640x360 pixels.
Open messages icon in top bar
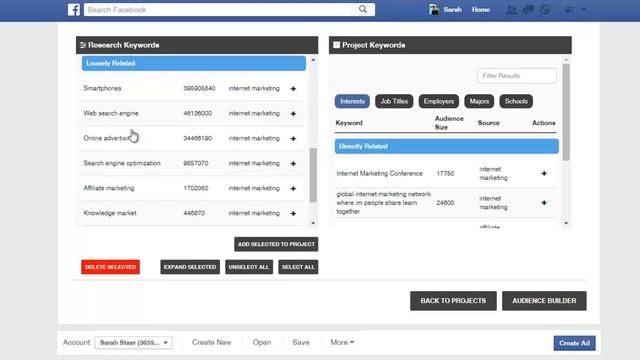pos(528,9)
